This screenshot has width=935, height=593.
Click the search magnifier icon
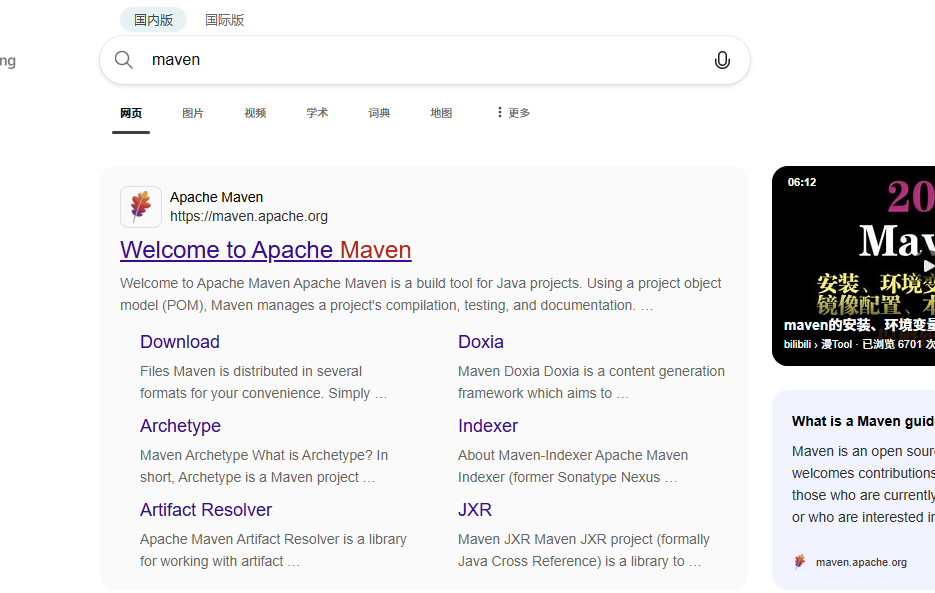[124, 60]
